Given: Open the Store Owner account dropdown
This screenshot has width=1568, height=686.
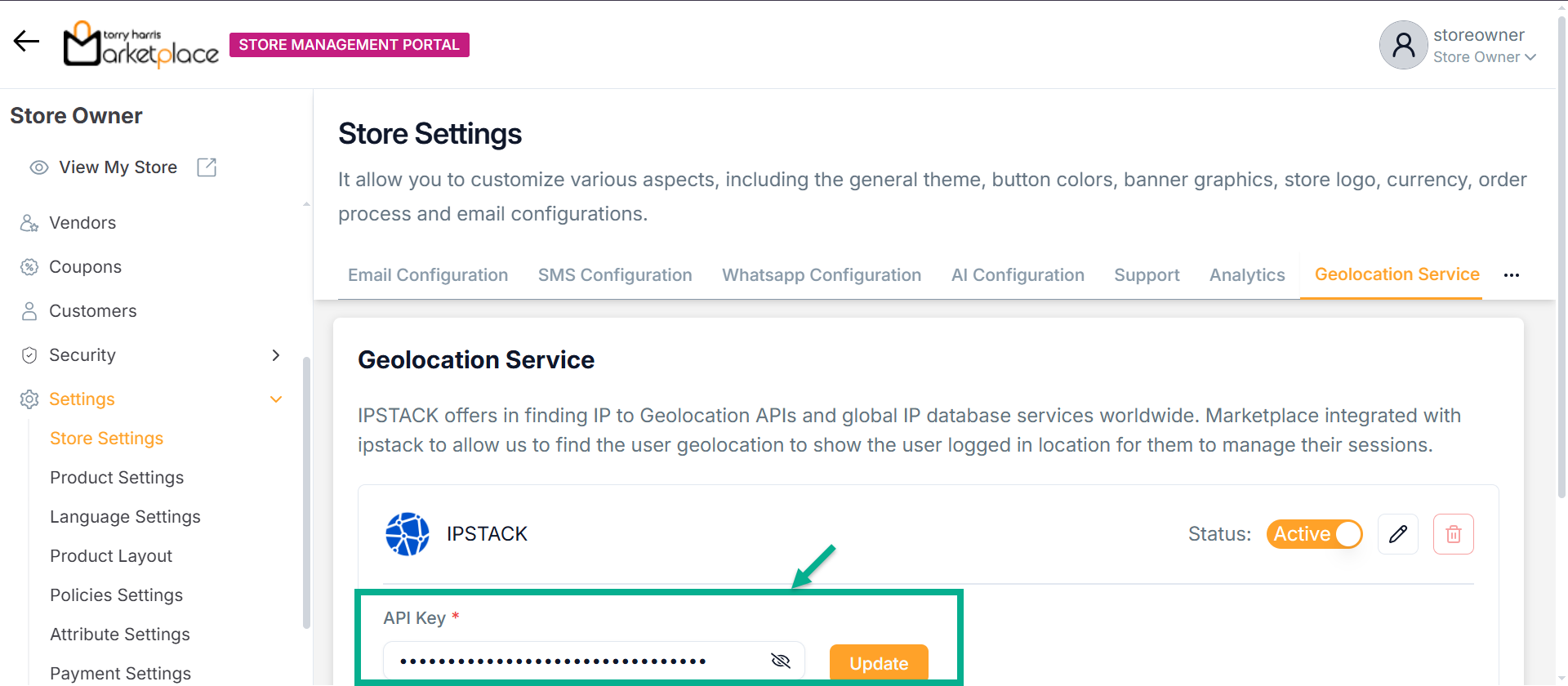Looking at the screenshot, I should click(x=1485, y=57).
